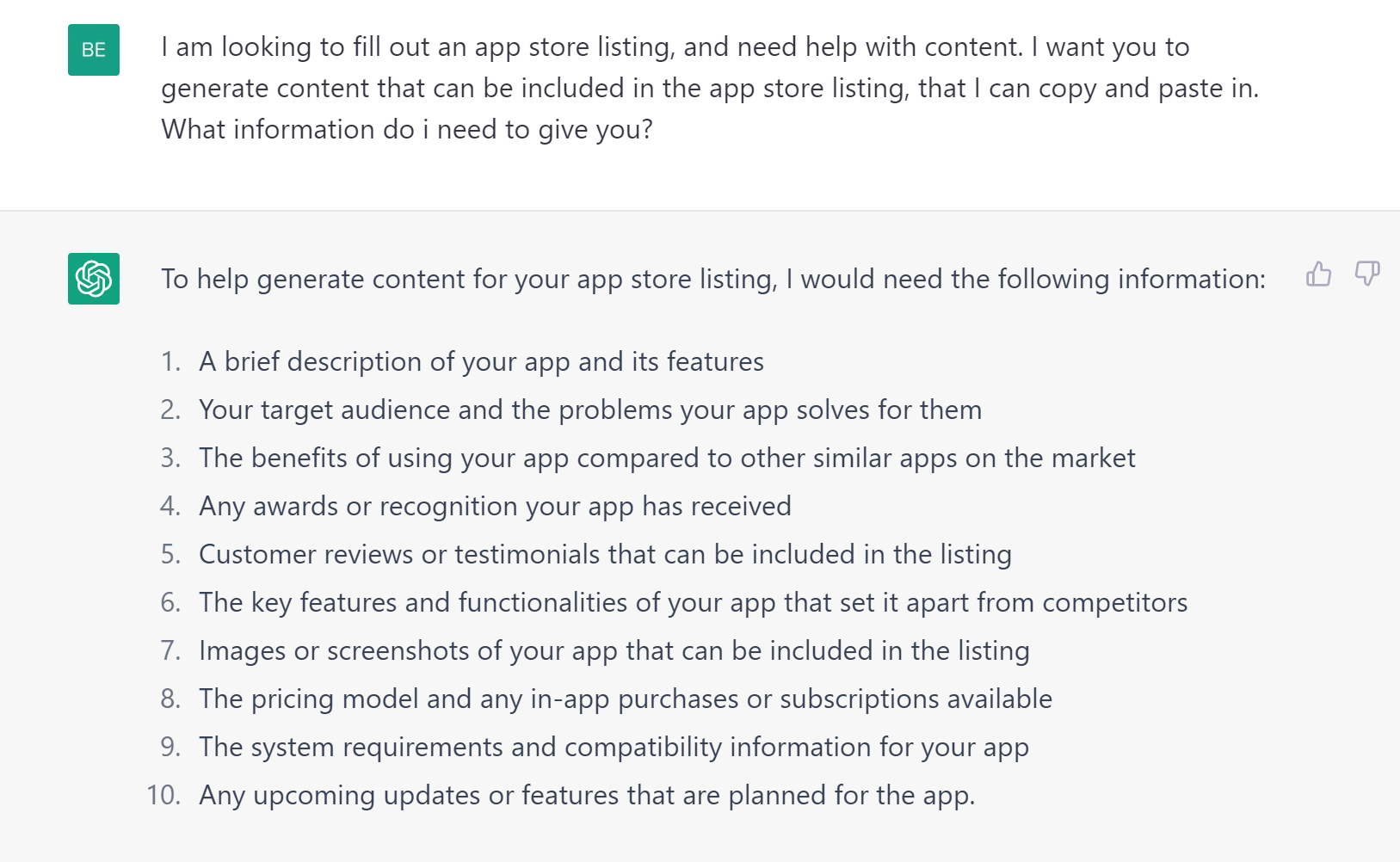The image size is (1400, 862).
Task: Click list item 'Your target audience and the problems'
Action: click(590, 409)
